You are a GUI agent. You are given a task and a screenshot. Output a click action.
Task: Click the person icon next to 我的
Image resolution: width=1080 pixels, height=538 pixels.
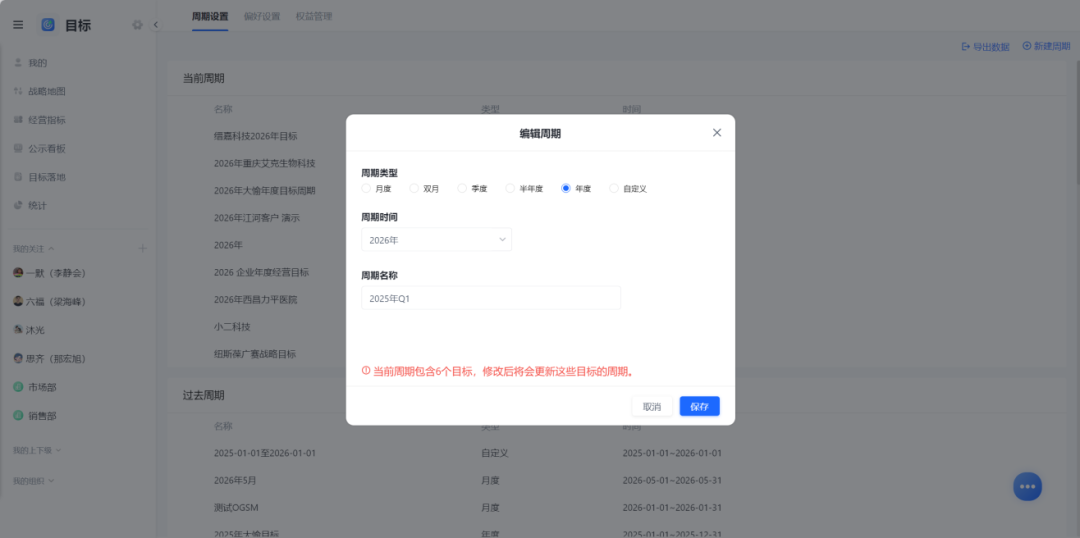coord(19,63)
